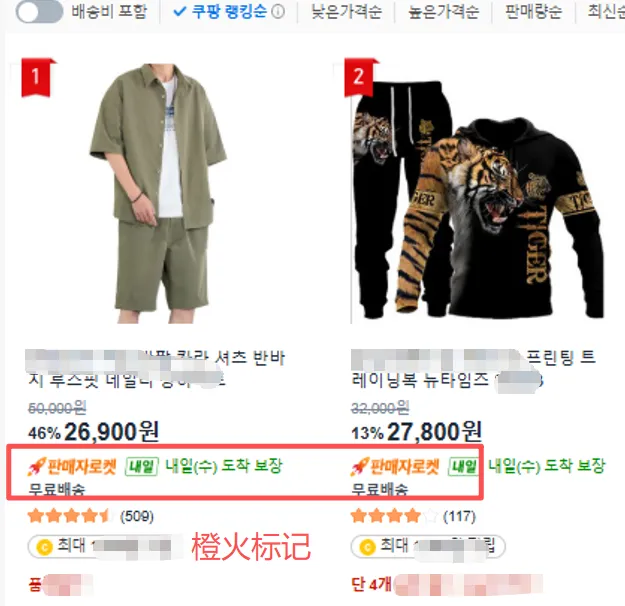Select 쿠팡 랭킹순 sort option
The image size is (625, 606).
click(x=220, y=12)
